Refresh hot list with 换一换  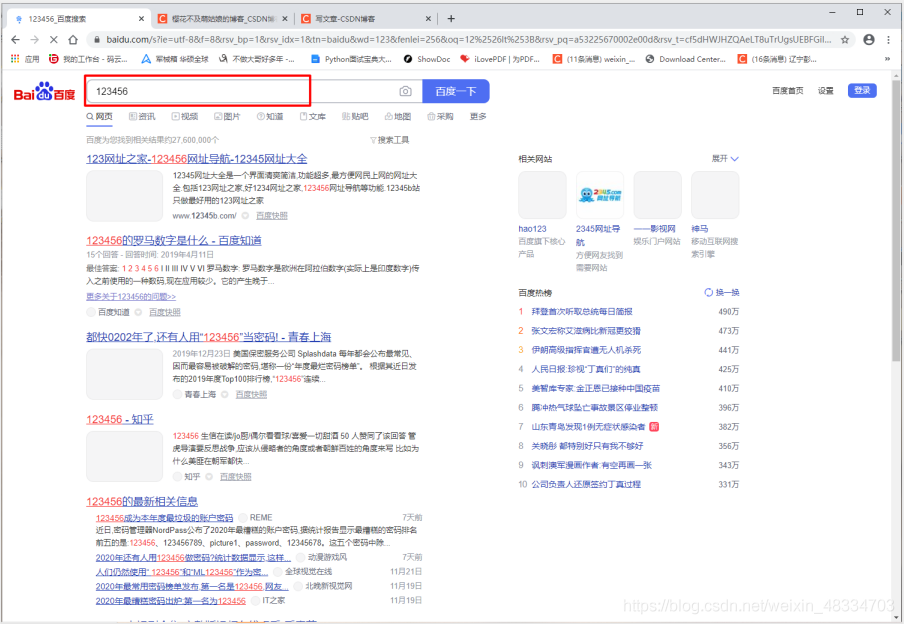722,292
